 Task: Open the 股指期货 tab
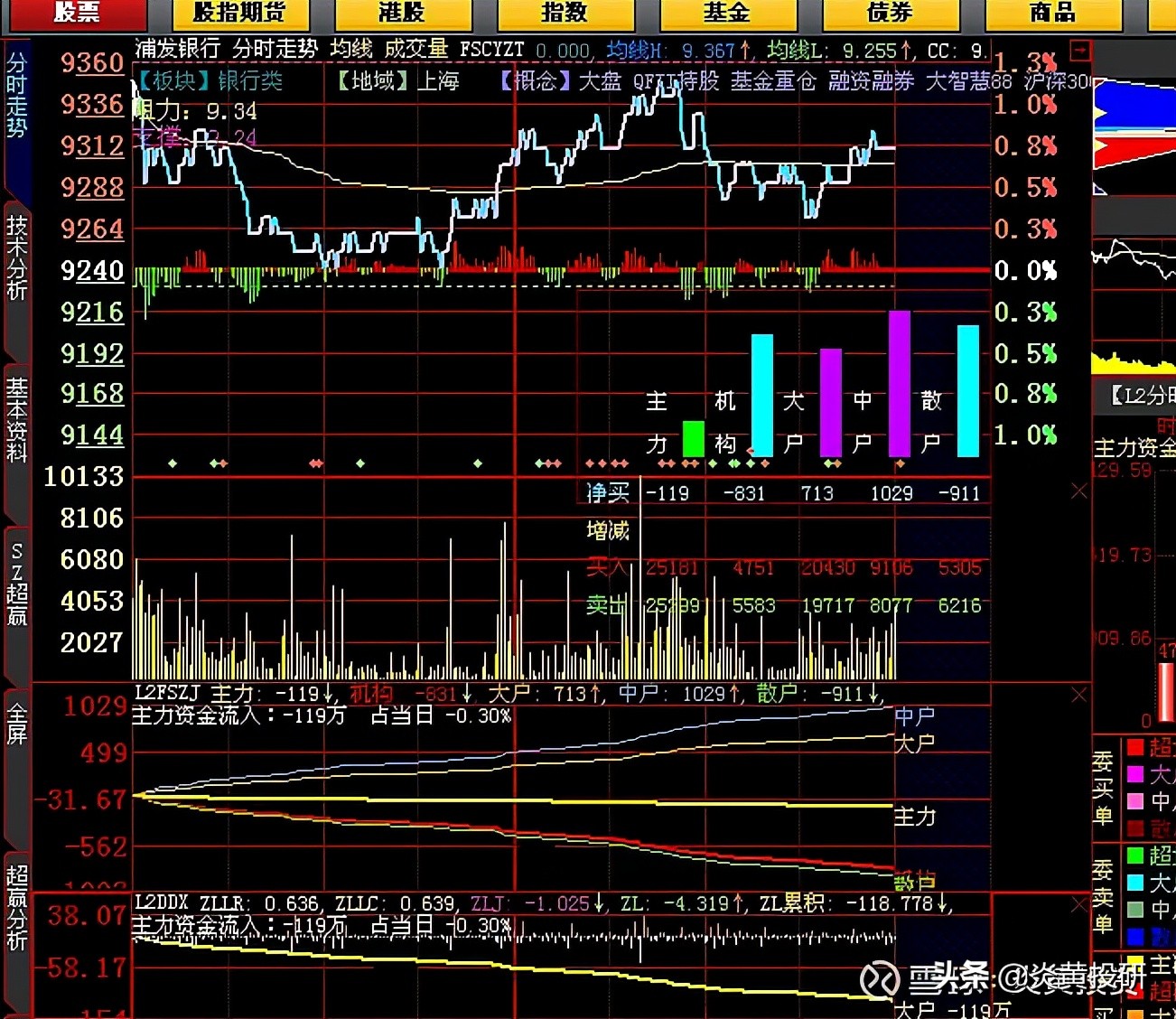coord(238,13)
